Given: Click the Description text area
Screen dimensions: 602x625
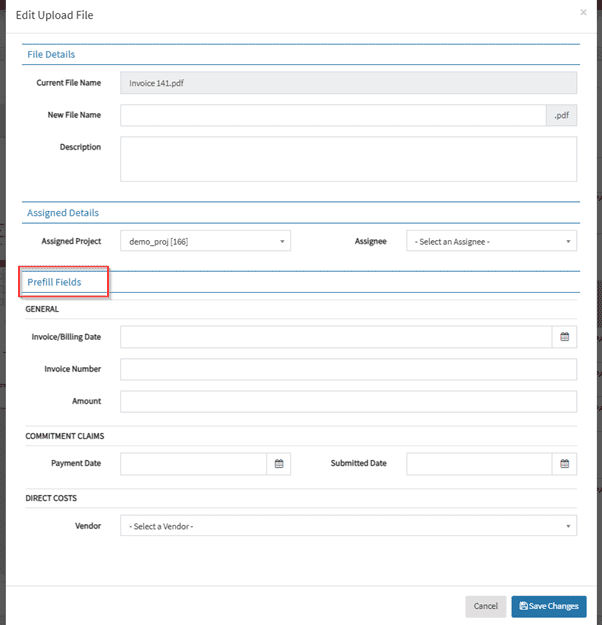Looking at the screenshot, I should pos(348,159).
